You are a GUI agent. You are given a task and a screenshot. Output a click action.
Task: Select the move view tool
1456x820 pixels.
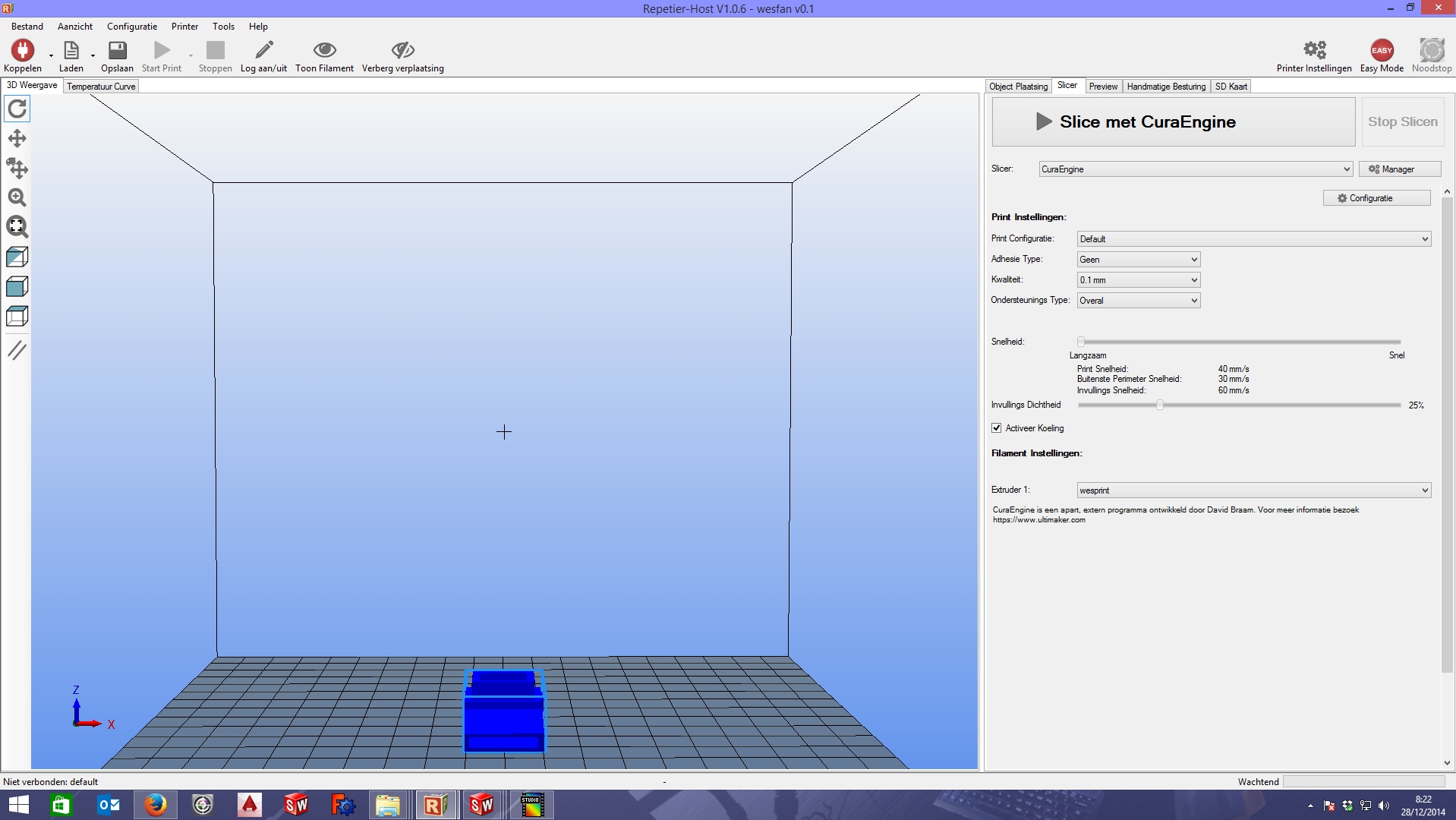(x=17, y=138)
